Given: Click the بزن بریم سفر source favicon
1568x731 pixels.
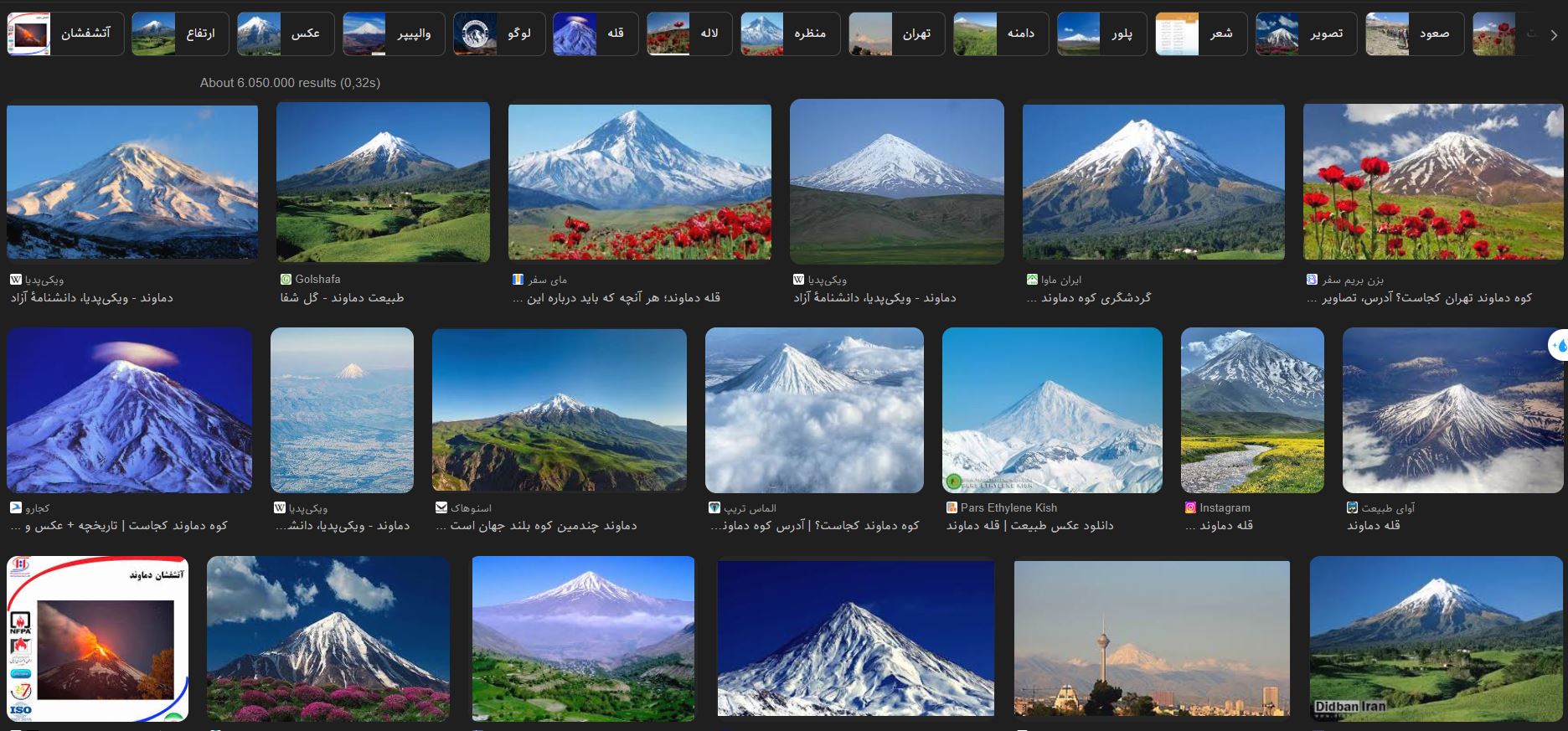Looking at the screenshot, I should point(1312,280).
